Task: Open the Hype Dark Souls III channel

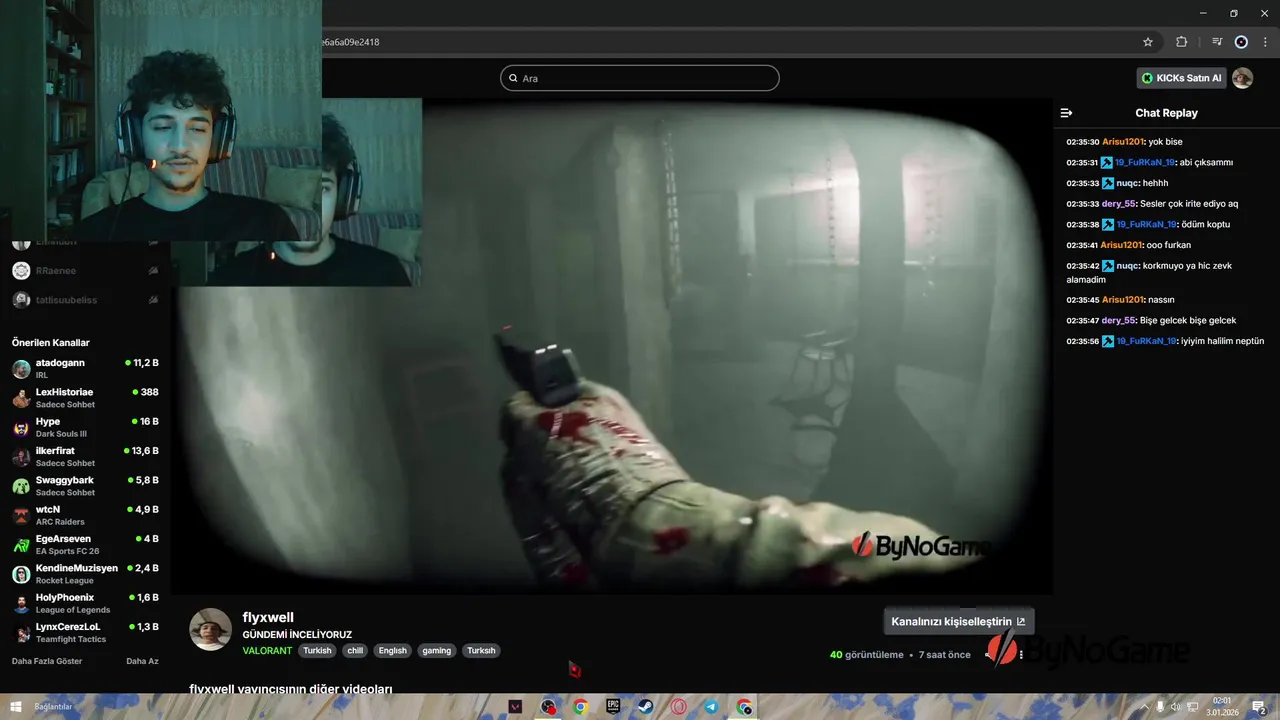Action: pos(85,427)
